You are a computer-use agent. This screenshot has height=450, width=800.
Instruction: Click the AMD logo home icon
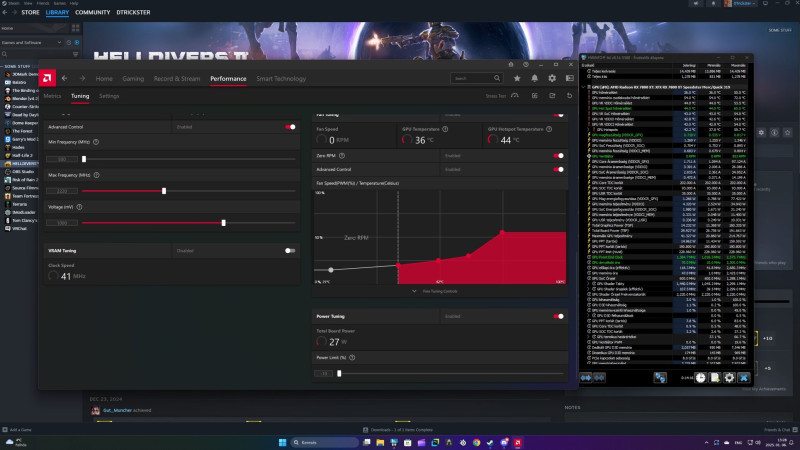47,78
